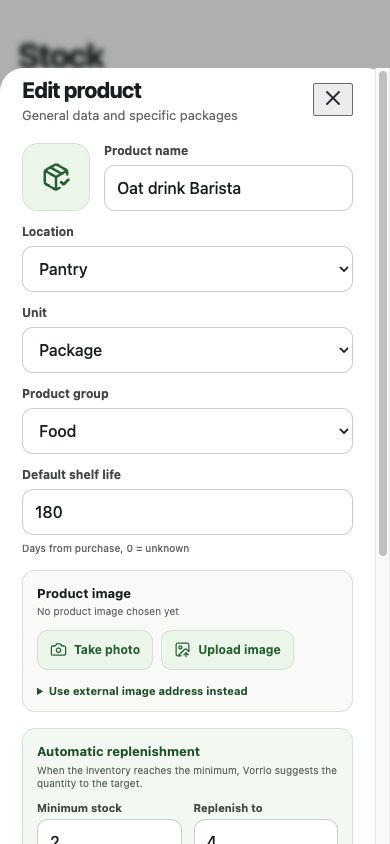Click the 'Days from purchase, 0 = unknown' hint
Screen dimensions: 390x844
click(105, 548)
